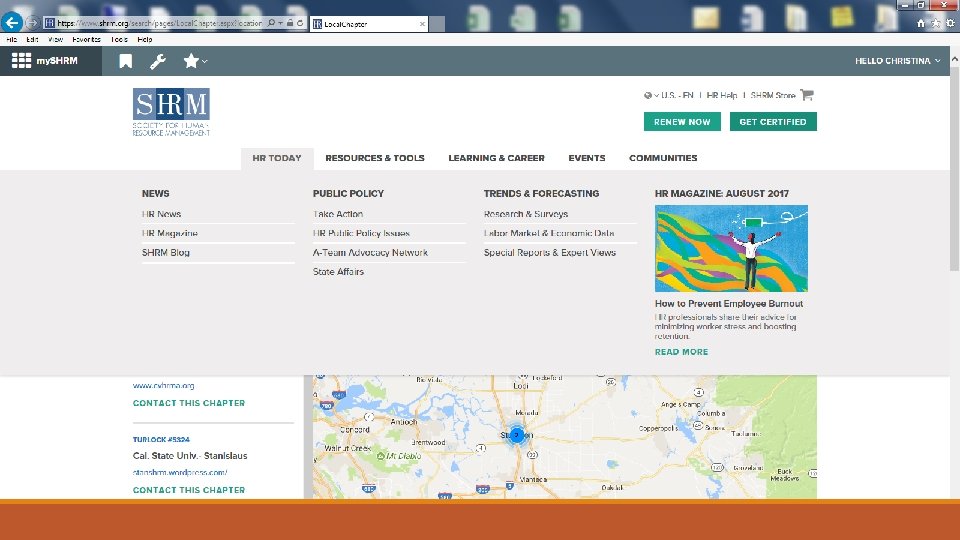The image size is (960, 540).
Task: Open the wrench tools icon
Action: (x=158, y=61)
